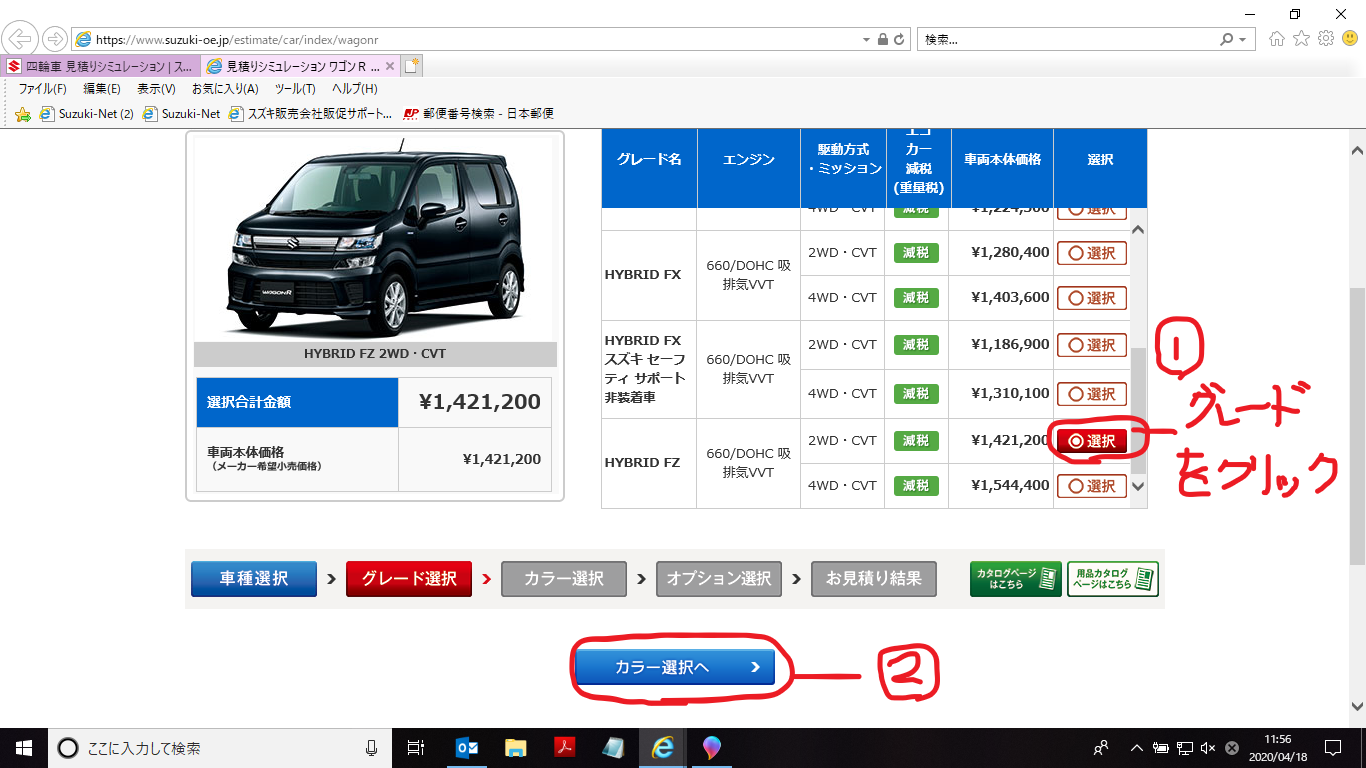Switch to the 四輪車 見積りシミュレーション tab
Image resolution: width=1366 pixels, height=768 pixels.
click(100, 66)
